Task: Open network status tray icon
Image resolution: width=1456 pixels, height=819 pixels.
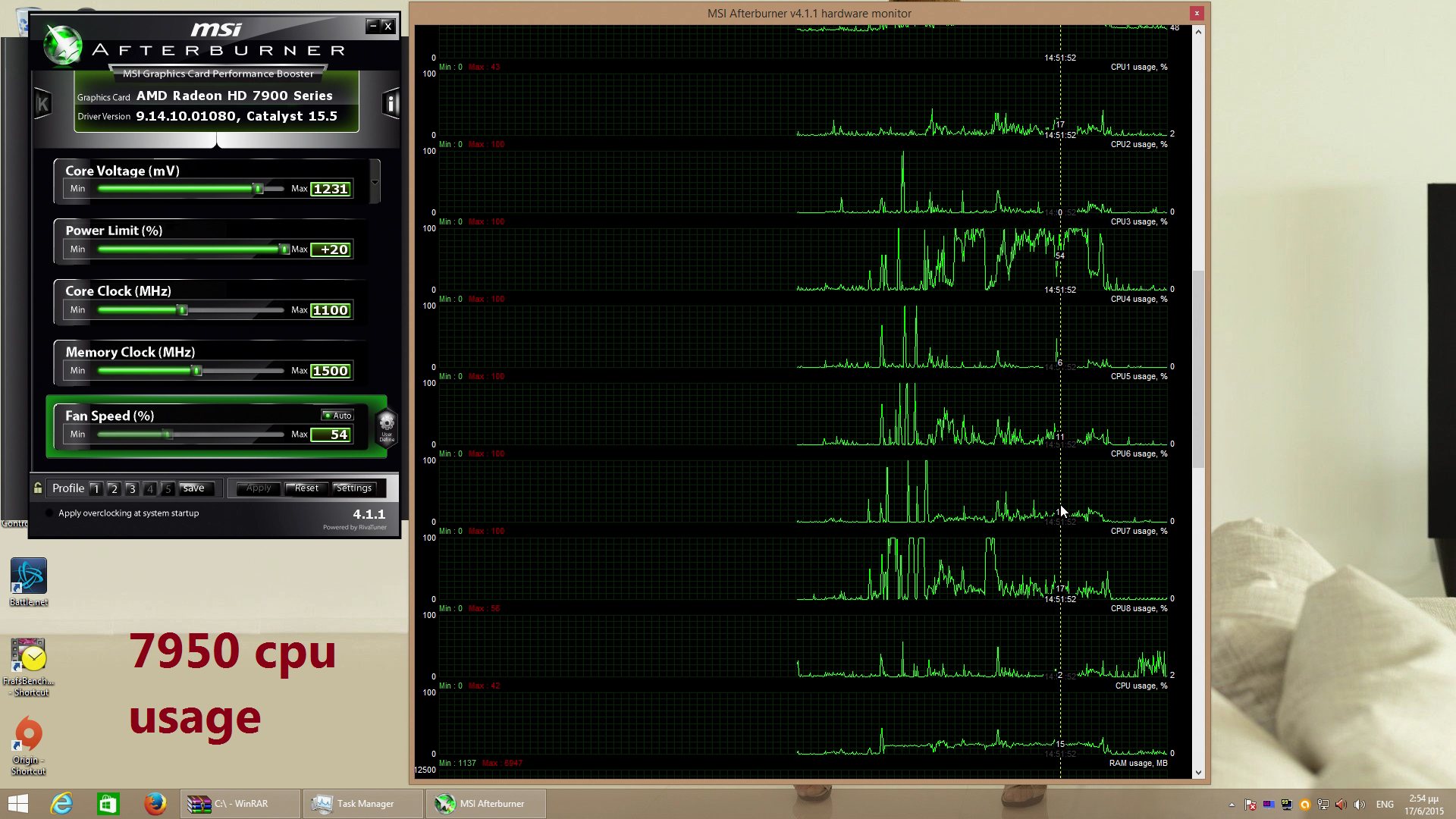Action: click(1323, 805)
